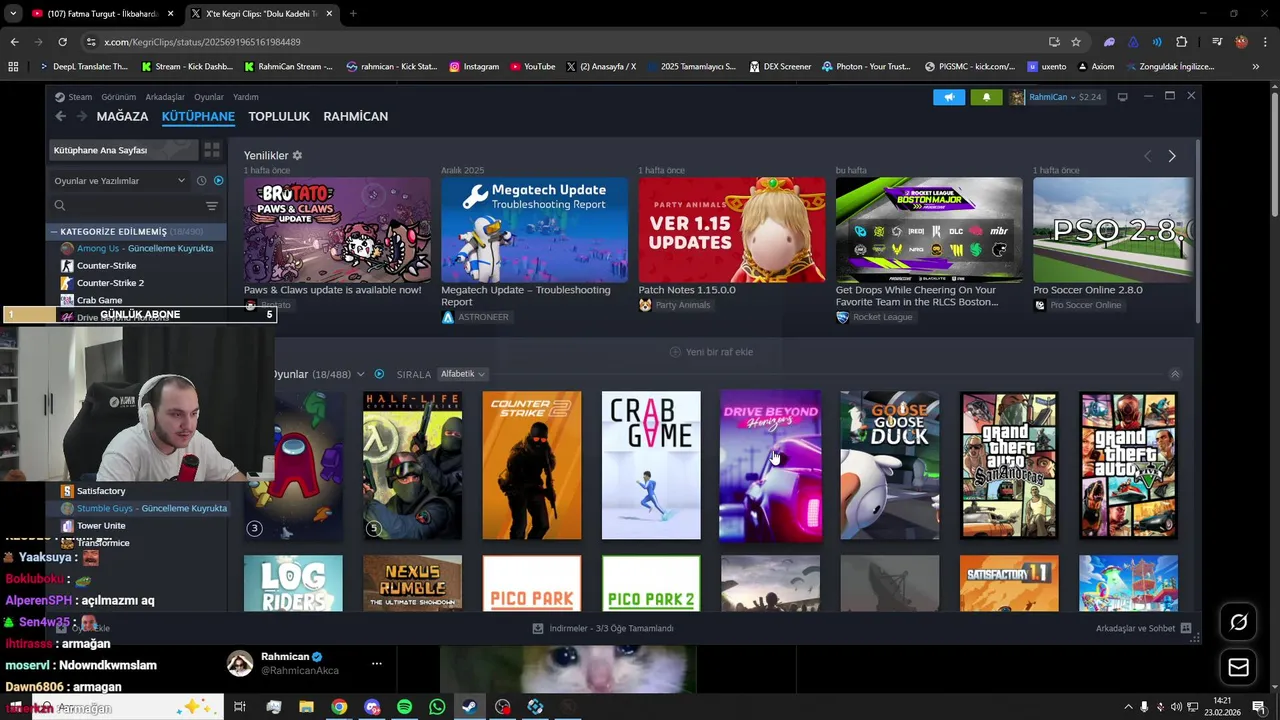Open the Yardım menu
1280x720 pixels.
246,97
